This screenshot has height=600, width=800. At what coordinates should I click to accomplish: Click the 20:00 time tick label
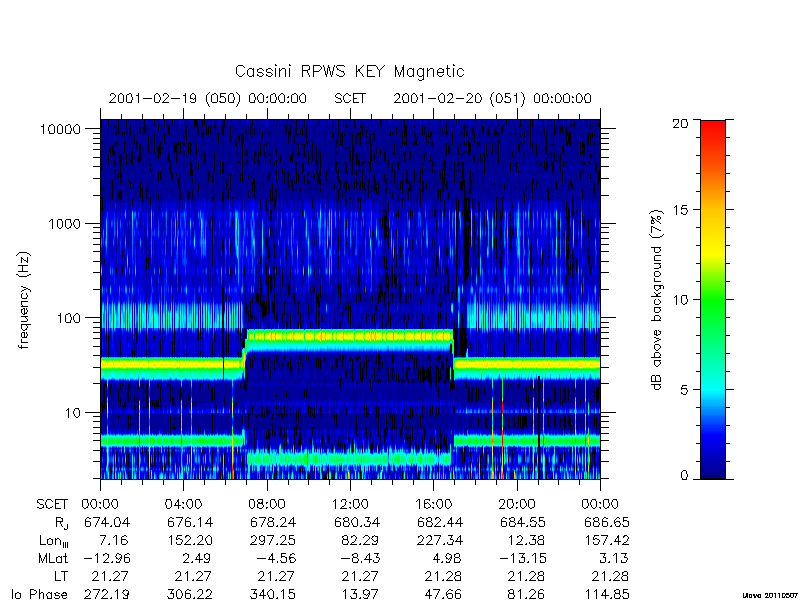pyautogui.click(x=517, y=505)
